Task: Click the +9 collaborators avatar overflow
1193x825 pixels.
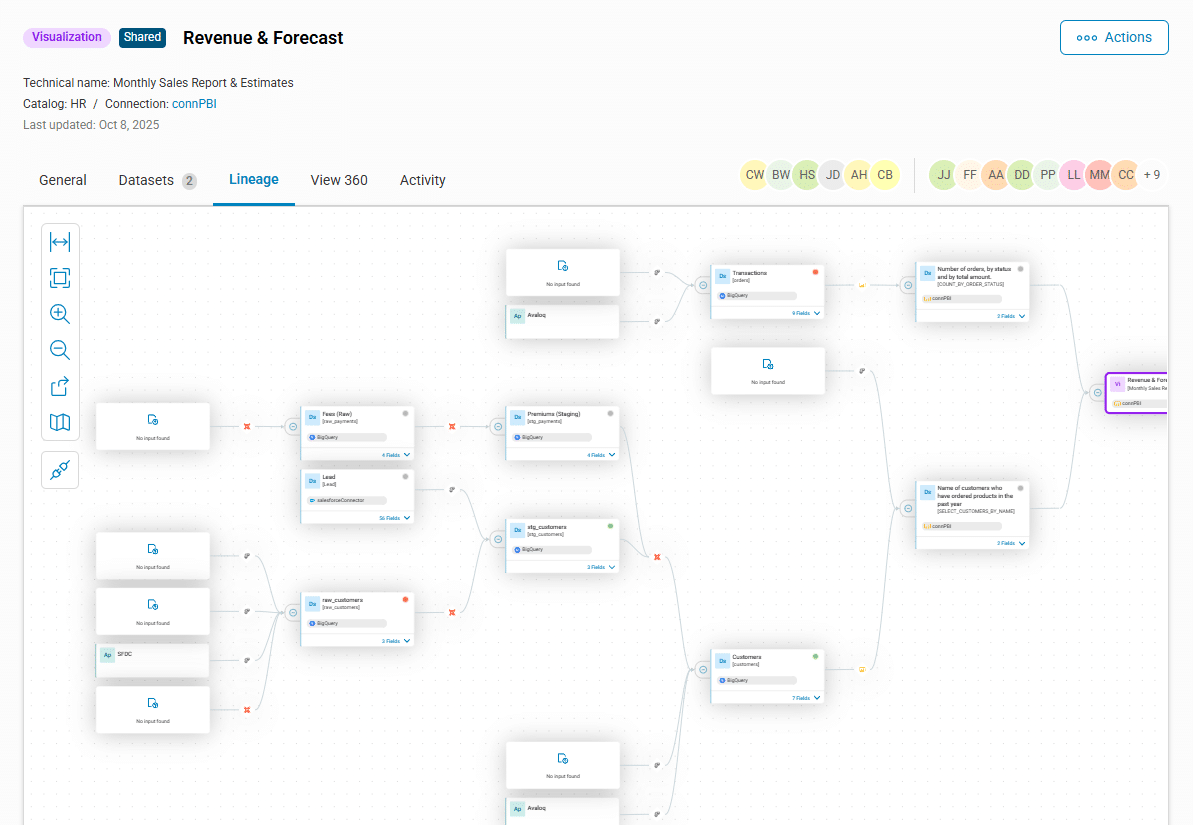Action: (1152, 175)
